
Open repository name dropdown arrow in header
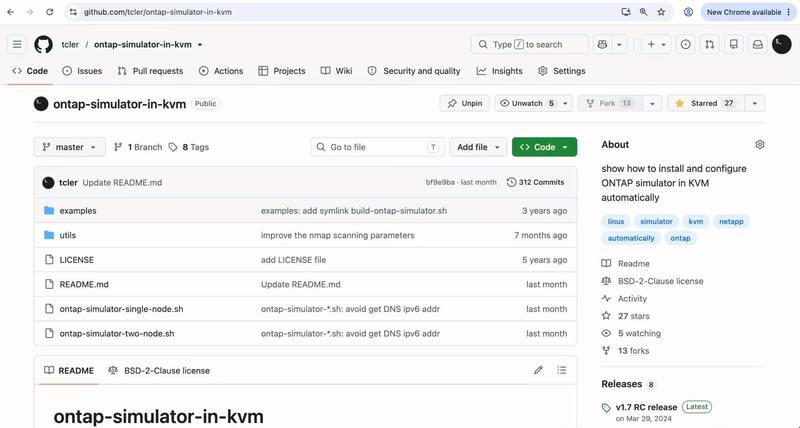click(200, 44)
